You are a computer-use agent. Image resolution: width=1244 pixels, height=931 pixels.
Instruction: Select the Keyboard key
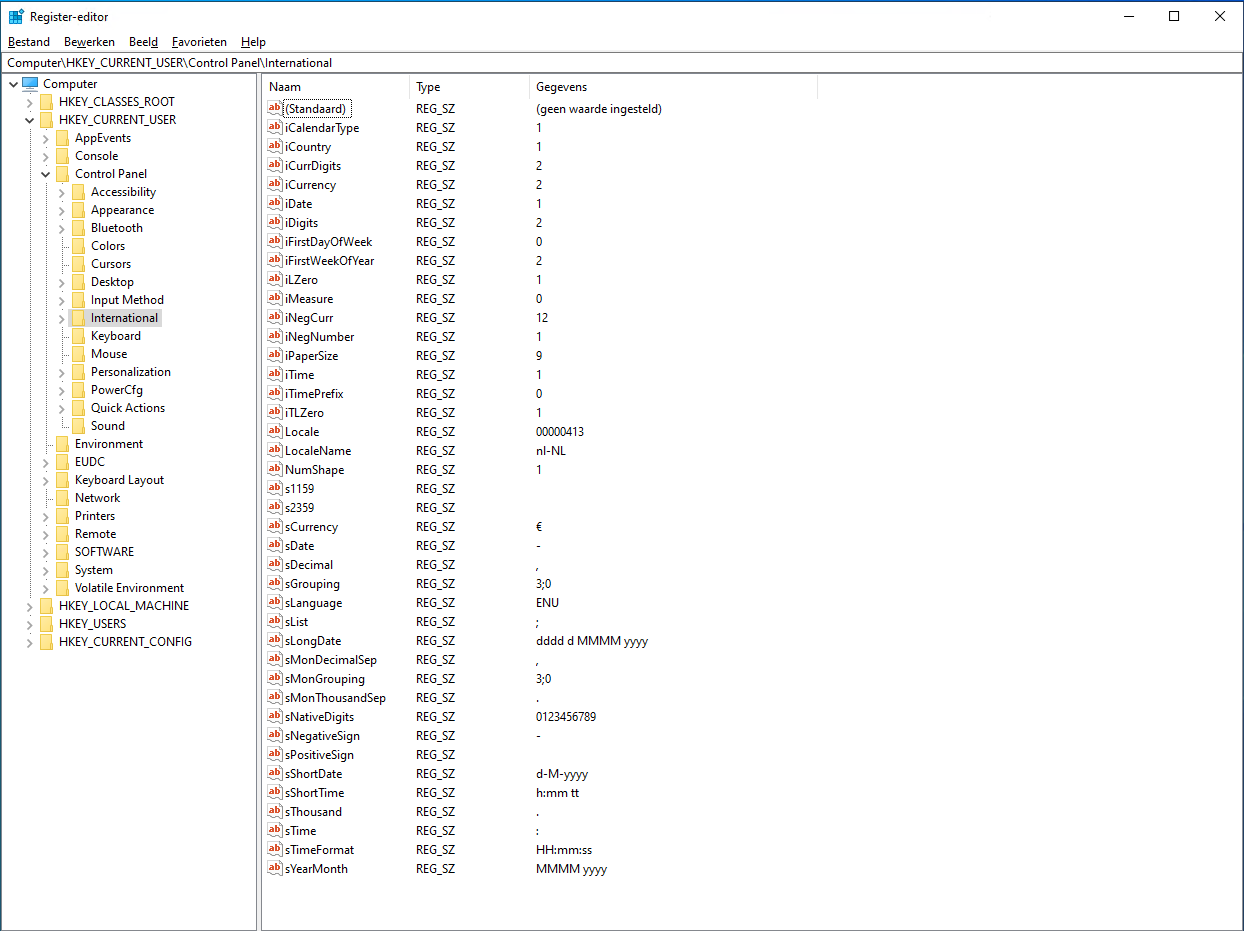(115, 336)
